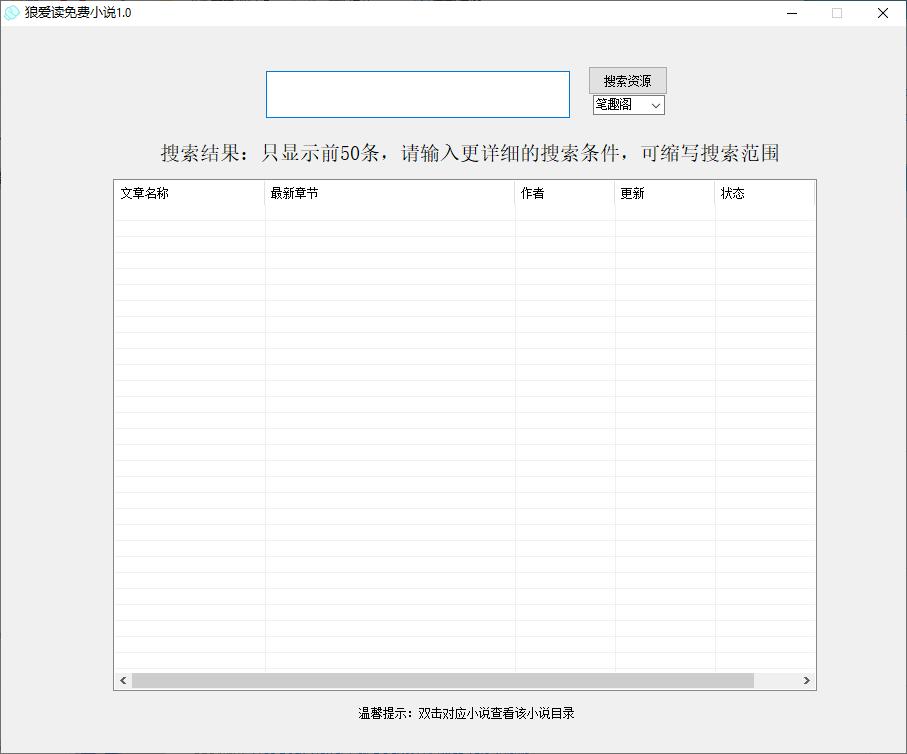
Task: Sort by the 文章名称 column header
Action: [190, 193]
